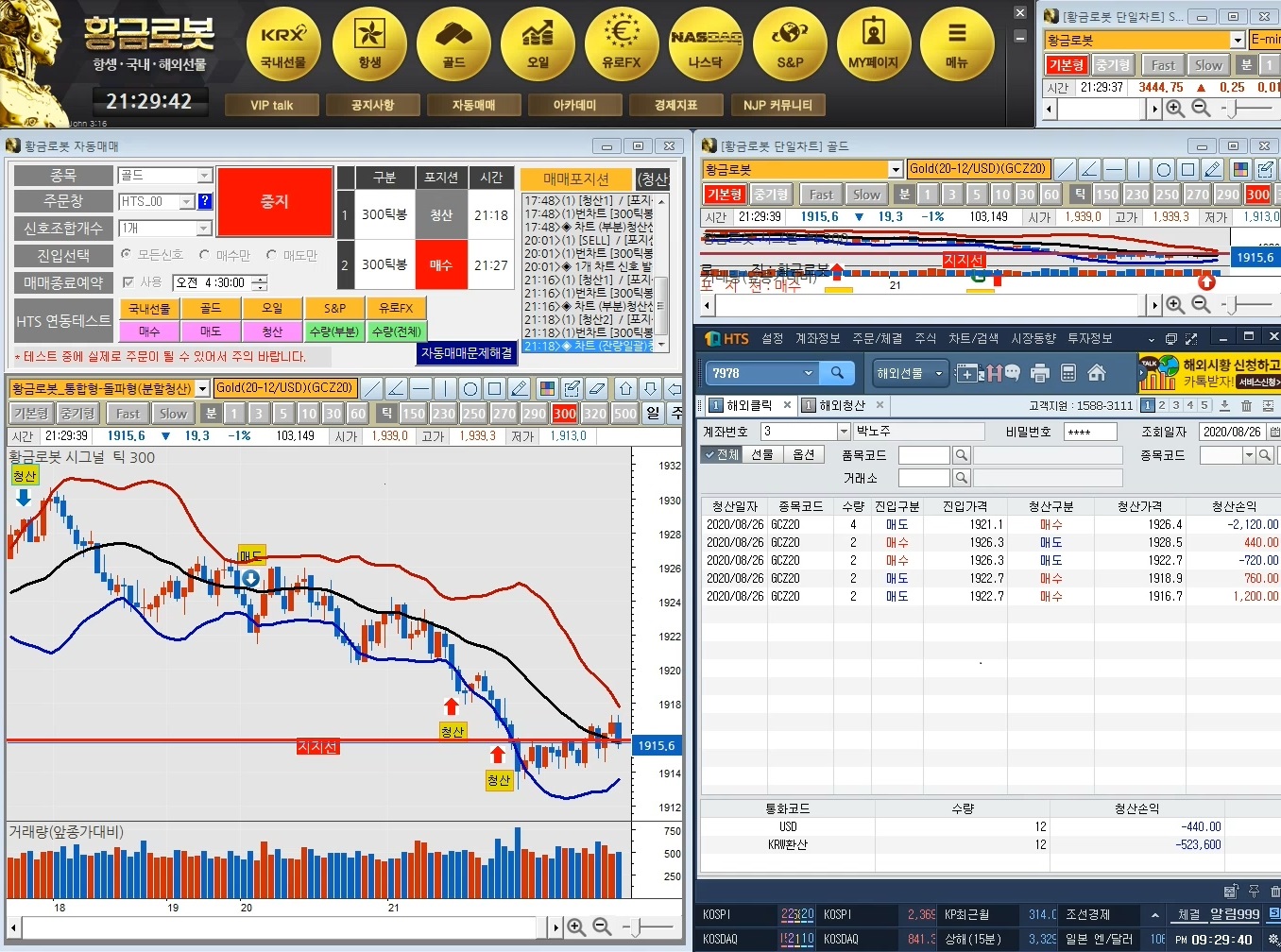Image resolution: width=1281 pixels, height=952 pixels.
Task: Expand the 계좌번호 dropdown in HTS
Action: tap(844, 432)
